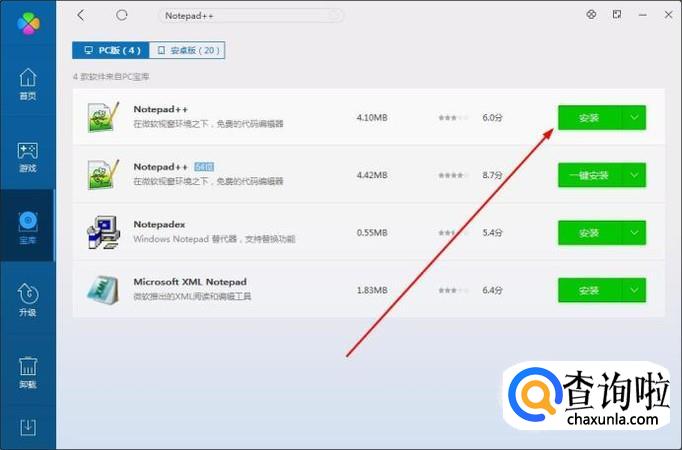Switch to the PC版 (4) tab
Image resolution: width=682 pixels, height=450 pixels.
point(111,50)
